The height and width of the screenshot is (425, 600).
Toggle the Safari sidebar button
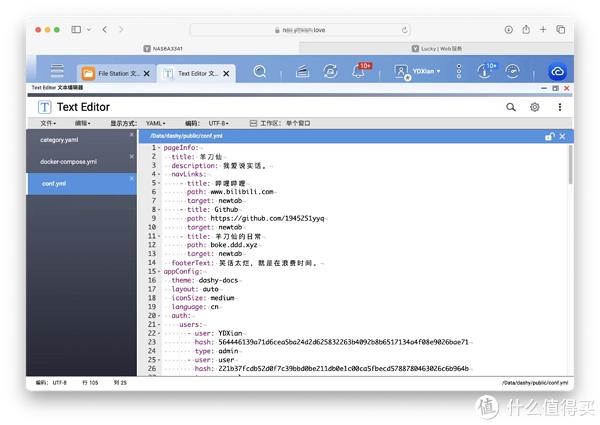[76, 29]
